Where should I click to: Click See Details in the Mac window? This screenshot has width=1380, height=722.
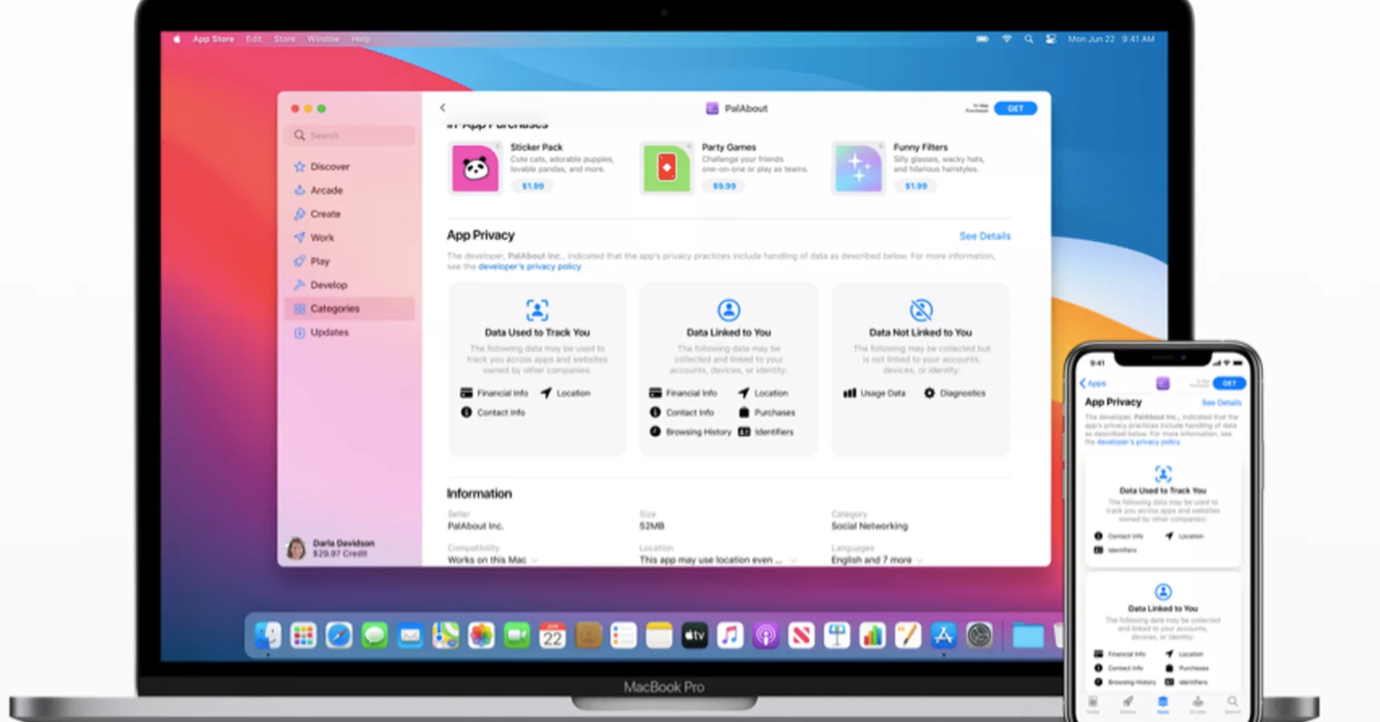[x=985, y=236]
